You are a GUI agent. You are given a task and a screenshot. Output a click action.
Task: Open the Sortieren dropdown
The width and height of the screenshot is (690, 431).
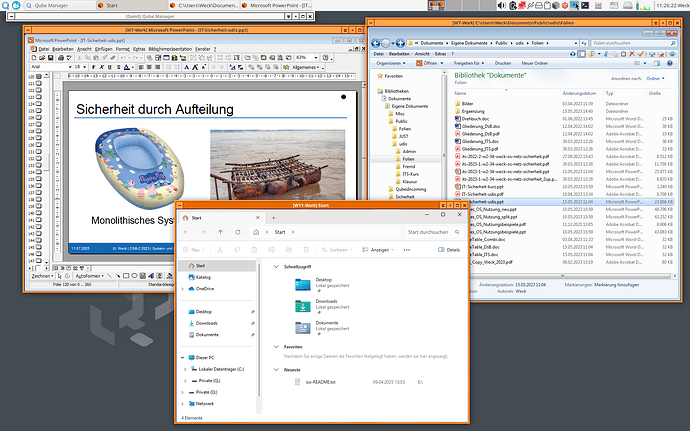coord(335,250)
